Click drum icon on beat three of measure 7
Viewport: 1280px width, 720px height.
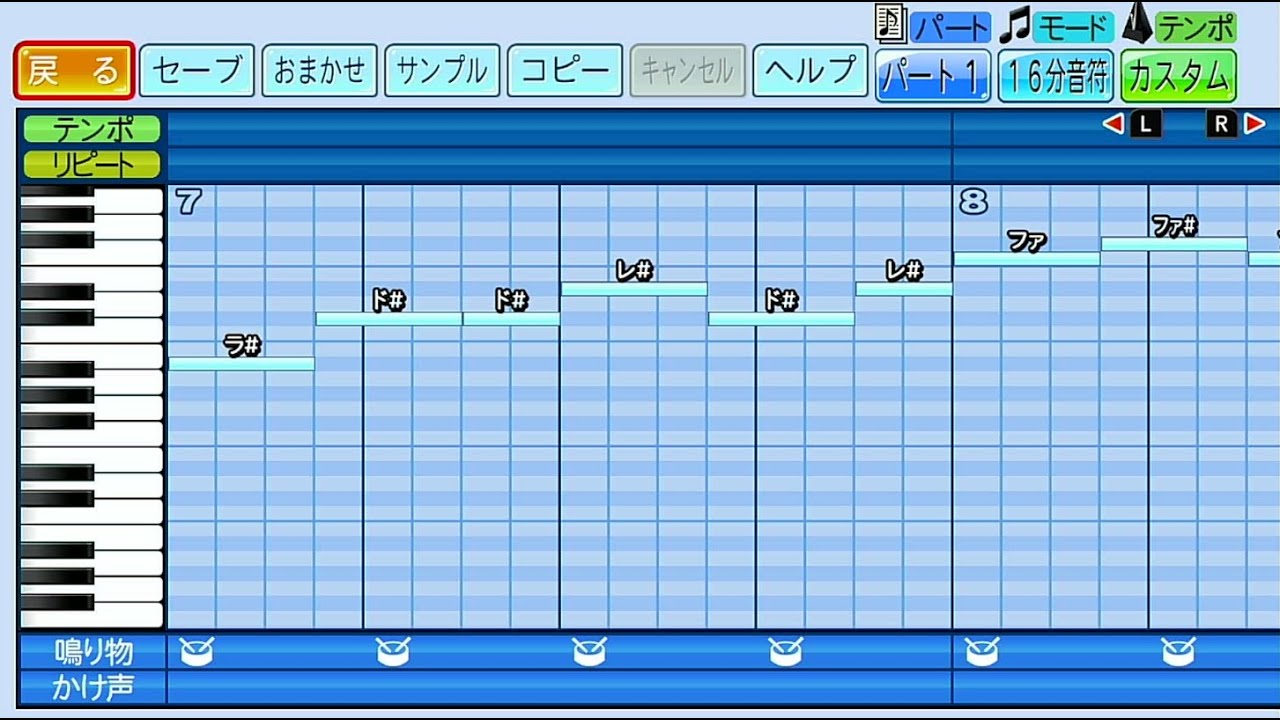tap(589, 652)
